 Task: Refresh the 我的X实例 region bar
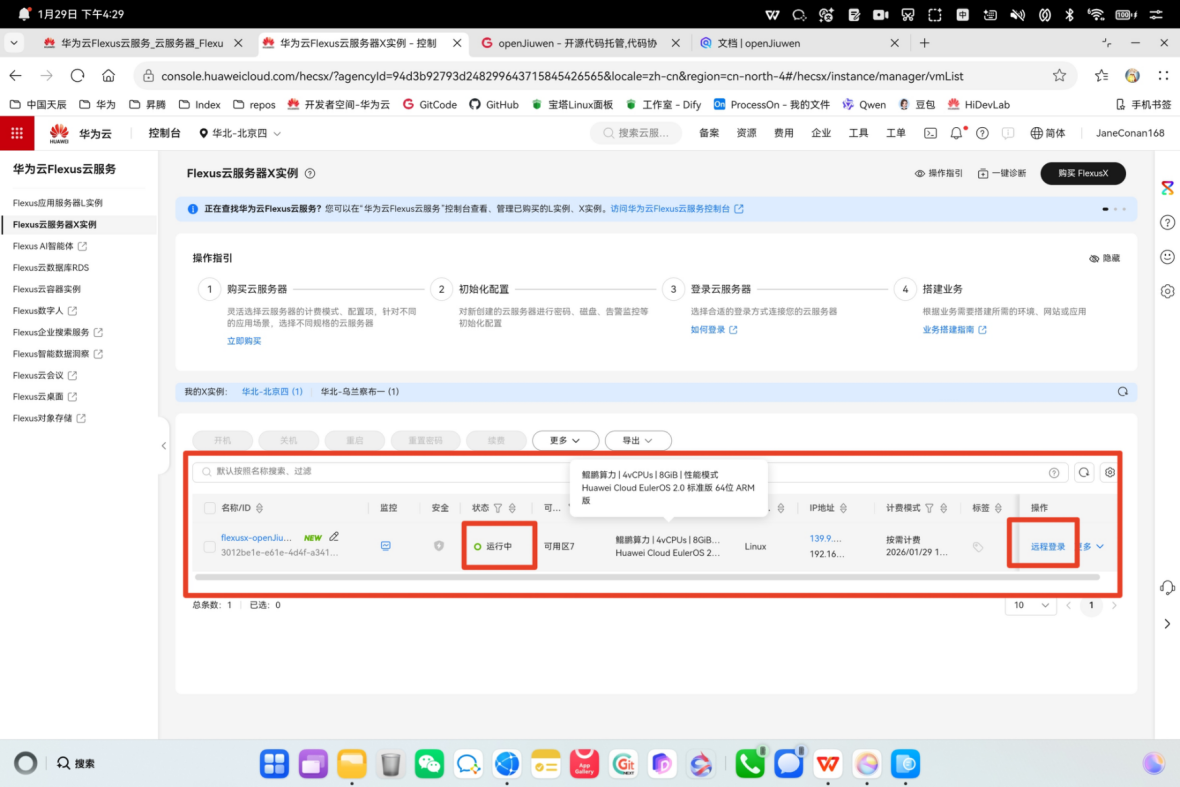coord(1122,391)
